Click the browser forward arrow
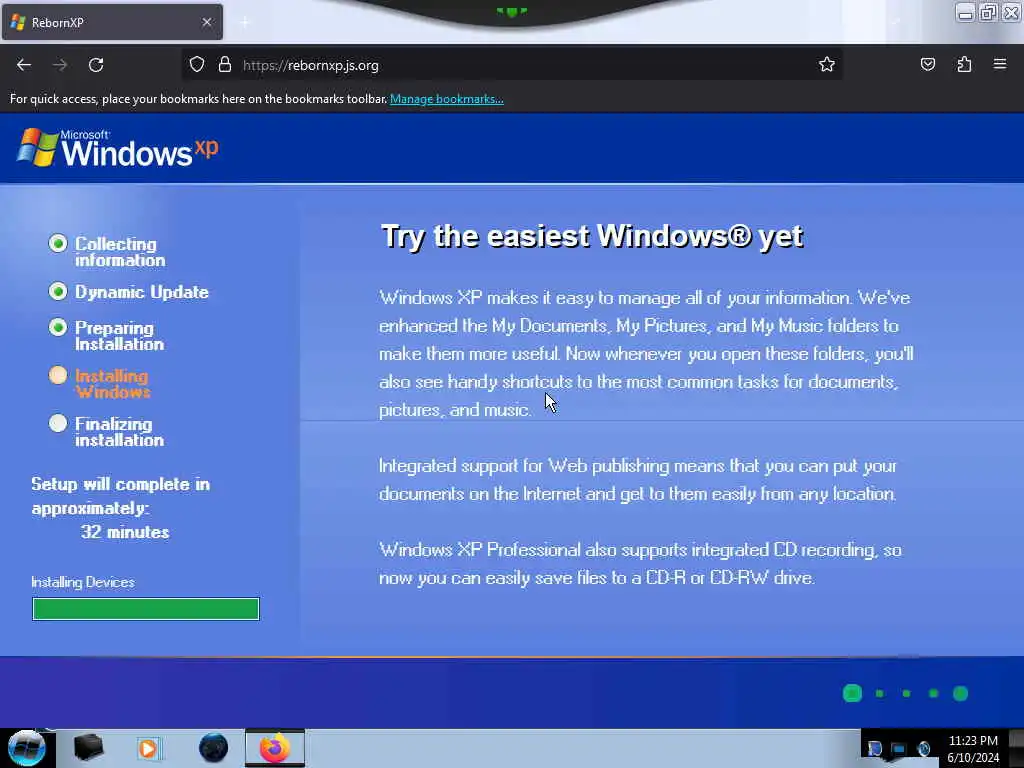 tap(60, 65)
